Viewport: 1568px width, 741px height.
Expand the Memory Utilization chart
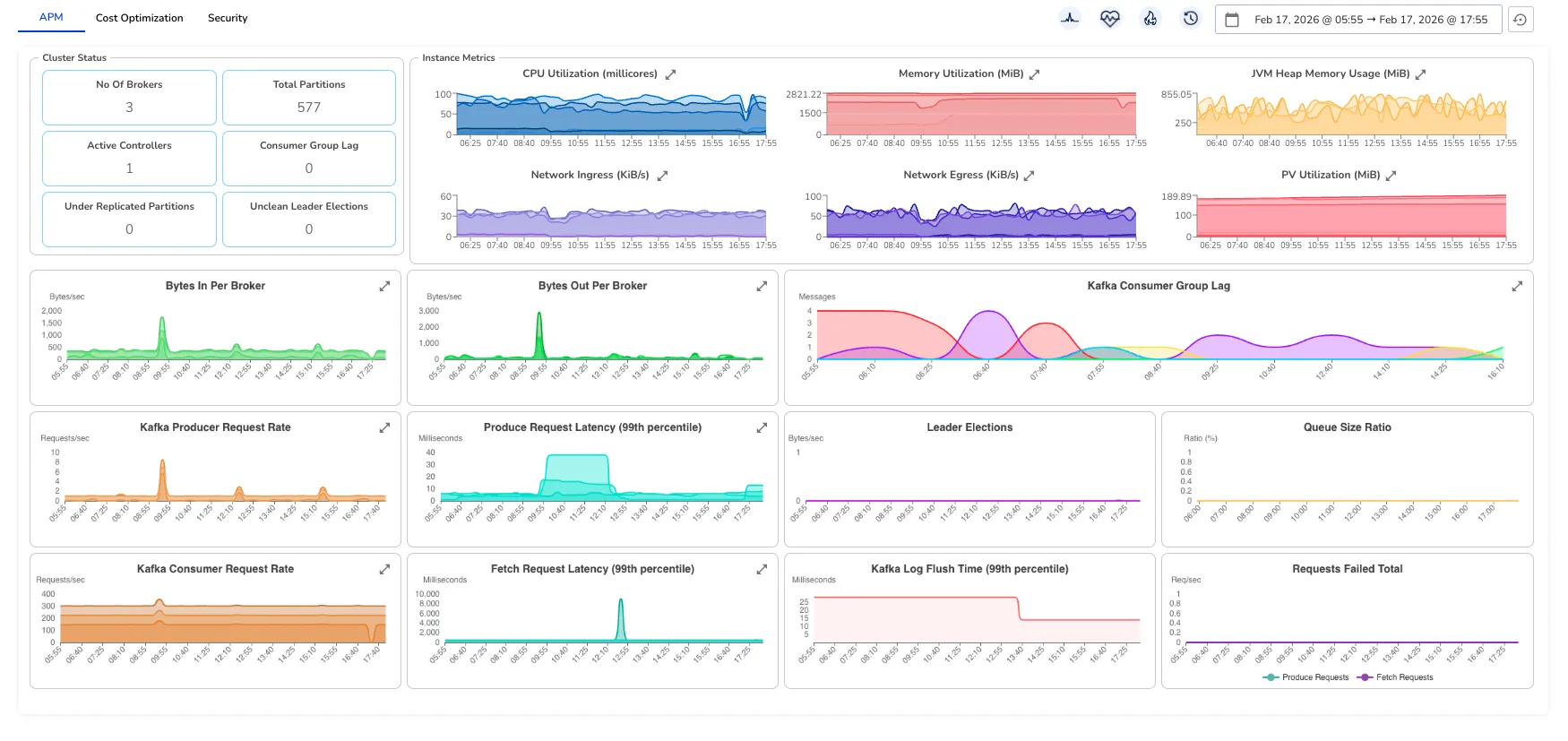(1034, 74)
